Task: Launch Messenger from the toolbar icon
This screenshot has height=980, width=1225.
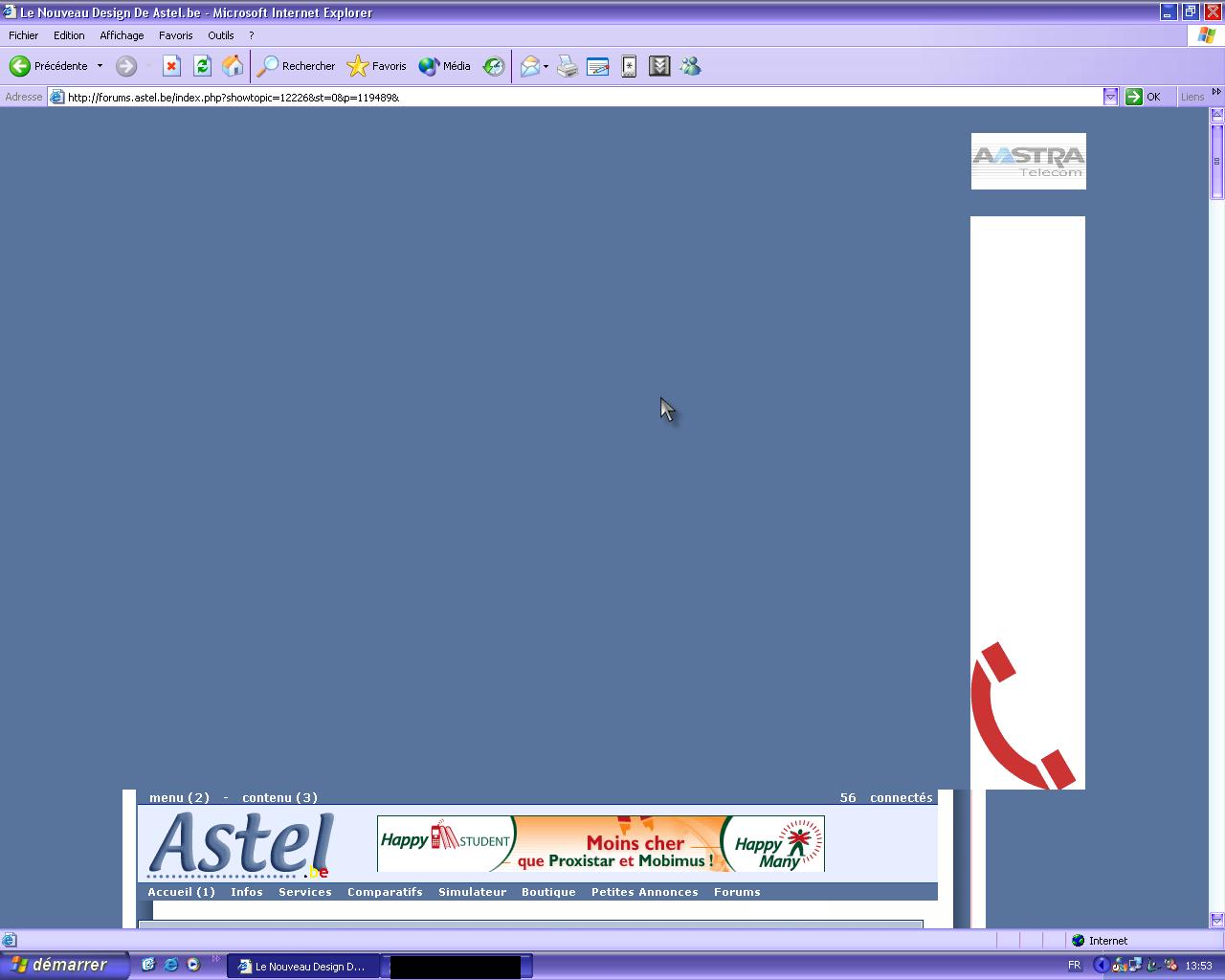Action: (690, 66)
